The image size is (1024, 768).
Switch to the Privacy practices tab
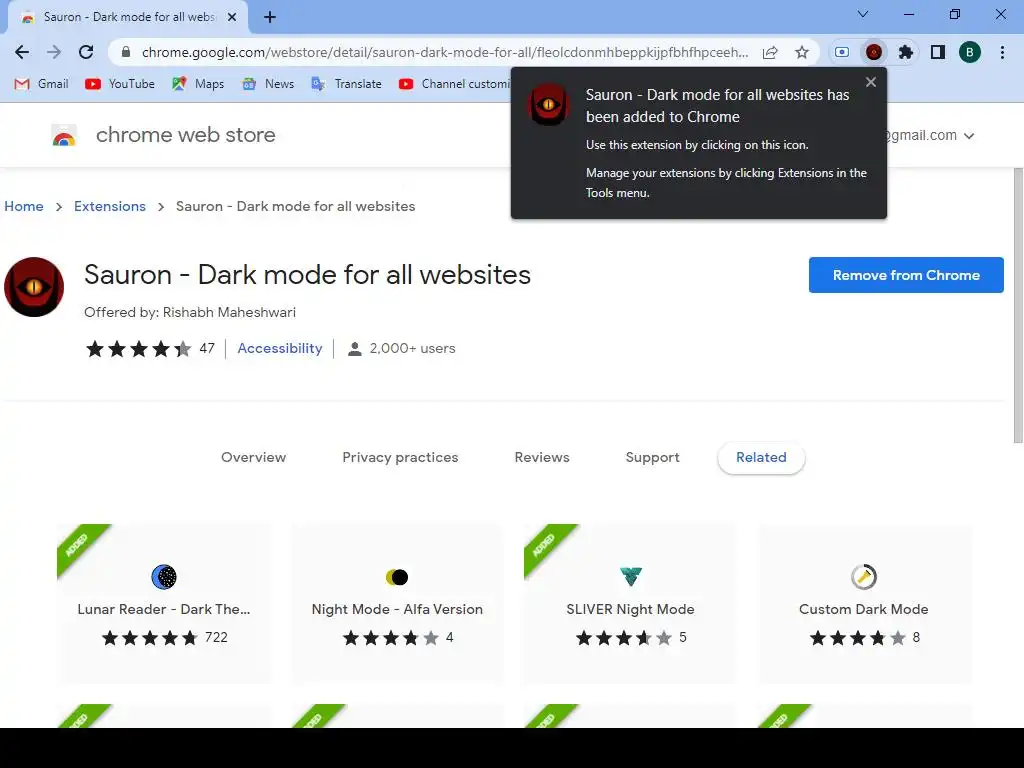click(x=400, y=457)
